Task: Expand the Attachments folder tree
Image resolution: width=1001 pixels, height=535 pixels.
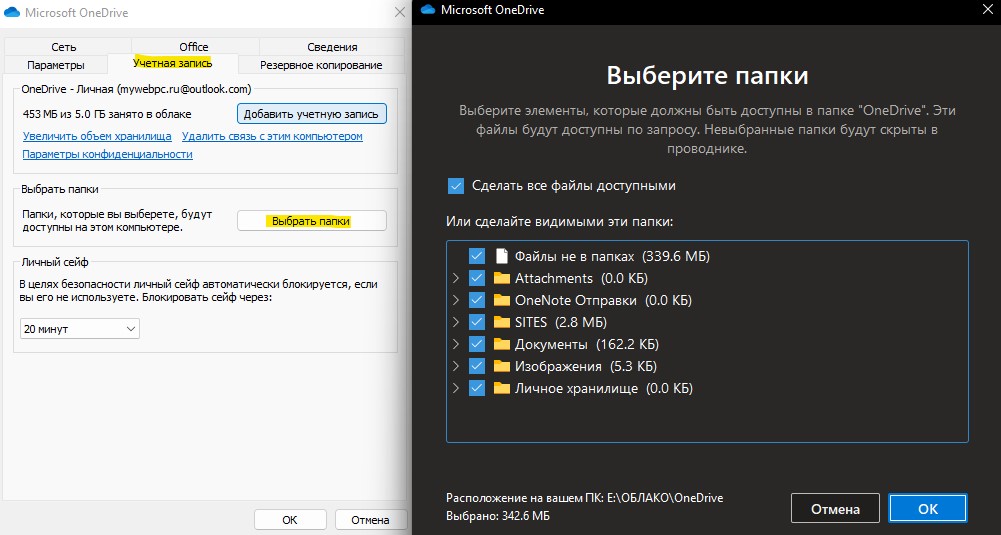Action: tap(456, 278)
